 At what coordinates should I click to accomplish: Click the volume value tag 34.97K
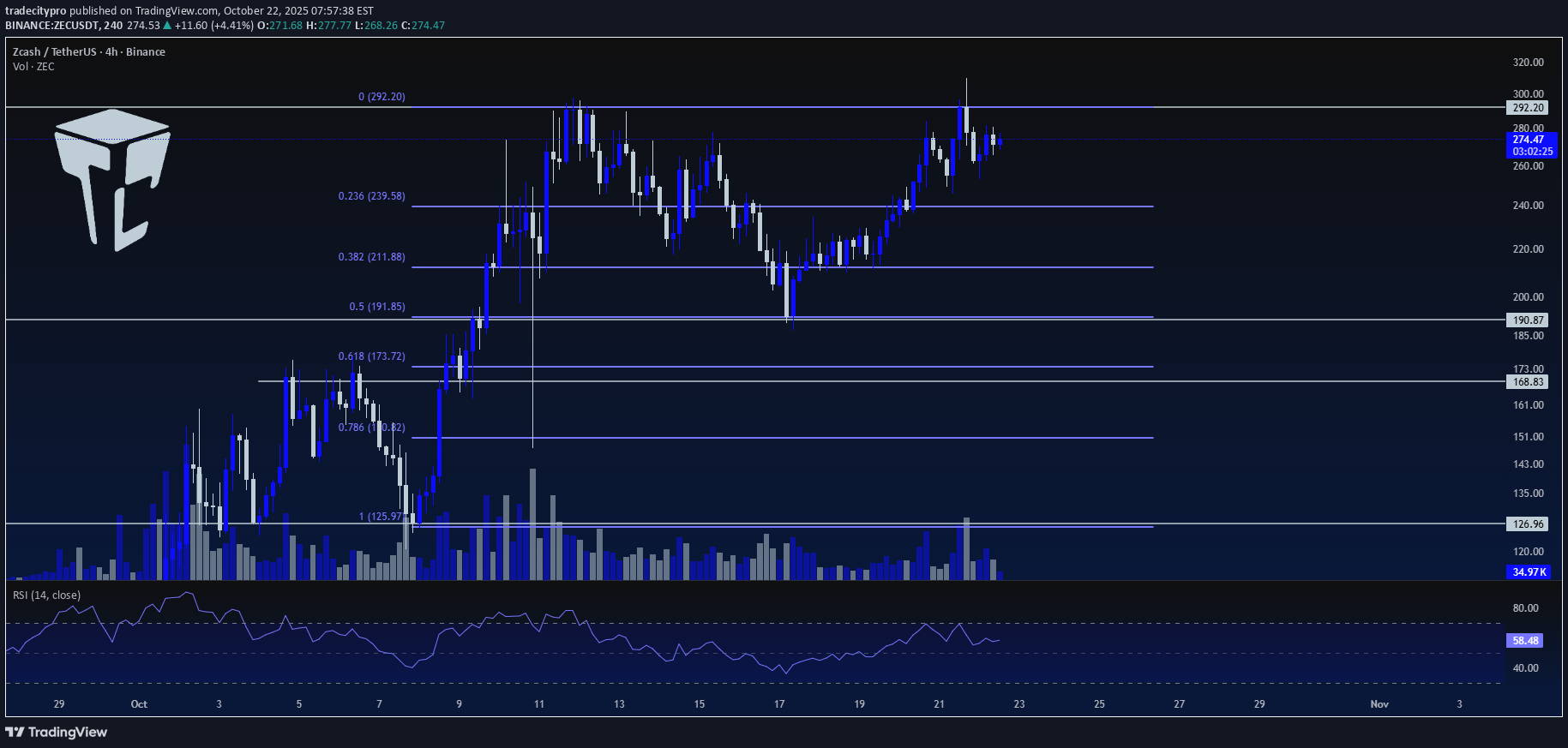pyautogui.click(x=1529, y=571)
